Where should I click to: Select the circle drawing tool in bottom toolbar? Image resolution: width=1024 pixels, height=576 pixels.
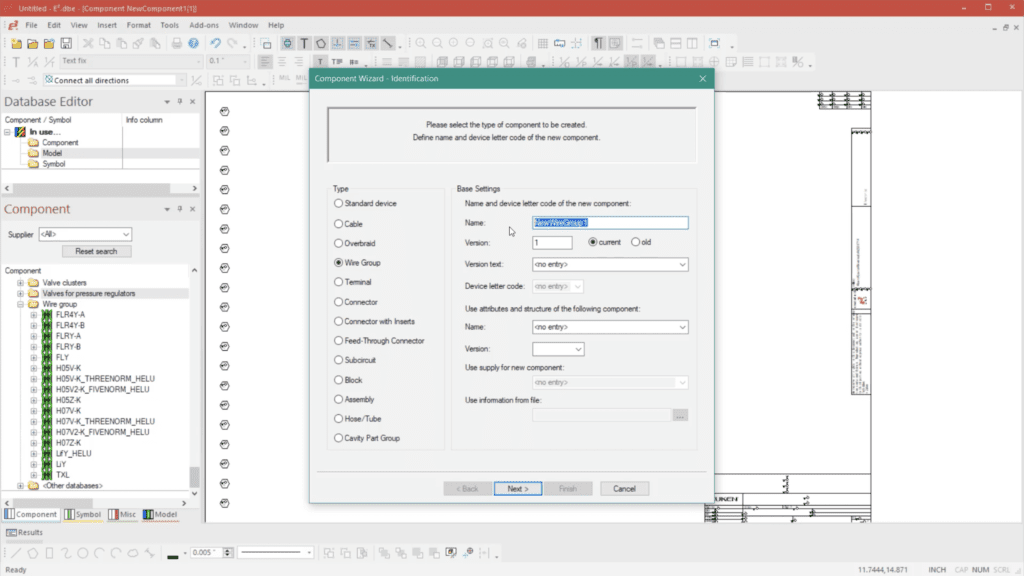(x=83, y=552)
